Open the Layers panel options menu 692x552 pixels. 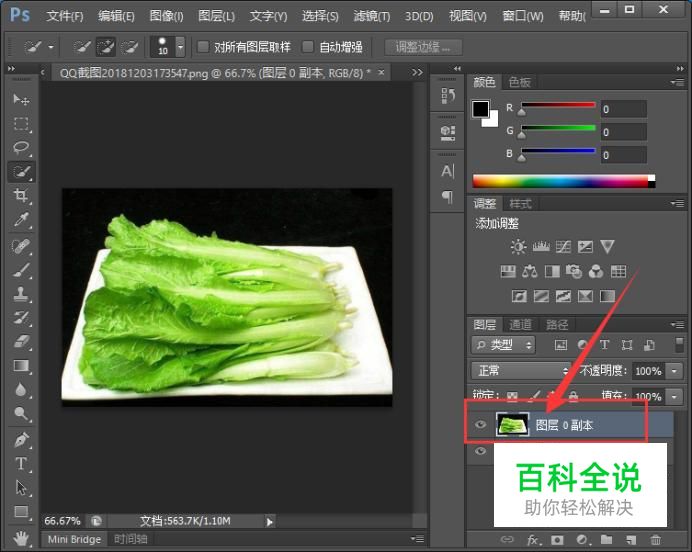(x=677, y=325)
